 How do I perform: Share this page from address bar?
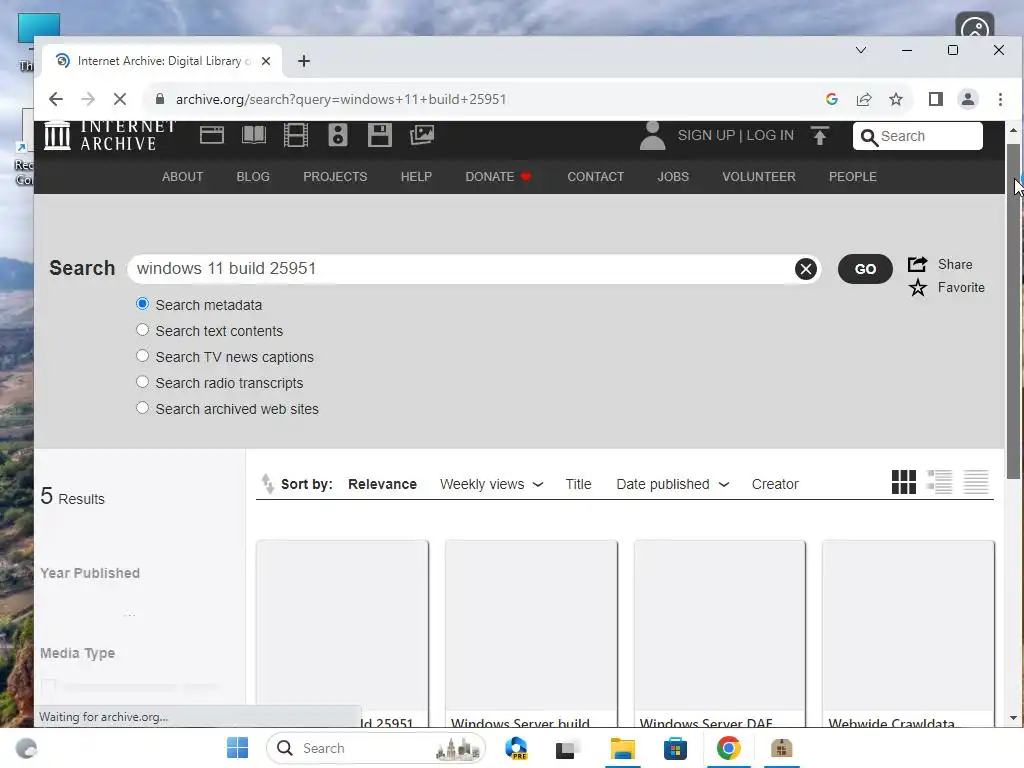863,99
